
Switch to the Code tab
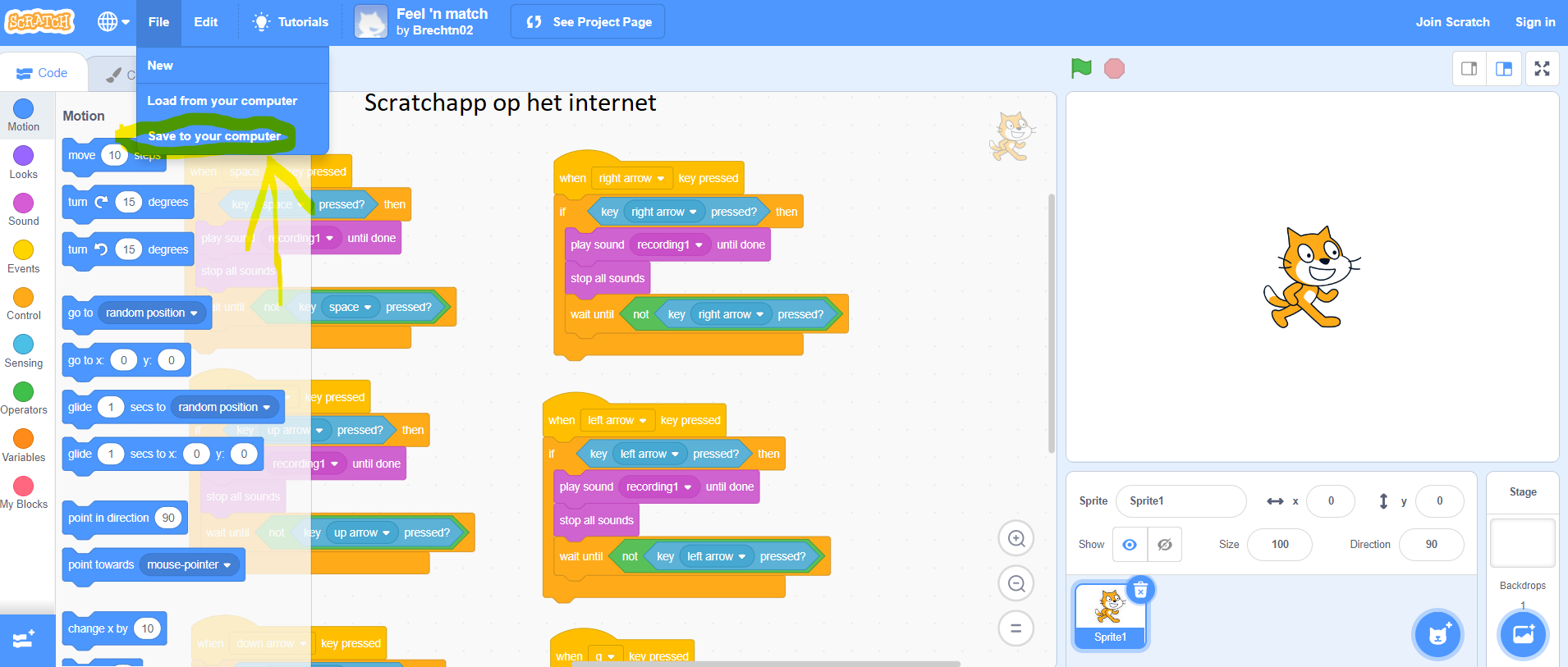pyautogui.click(x=43, y=73)
